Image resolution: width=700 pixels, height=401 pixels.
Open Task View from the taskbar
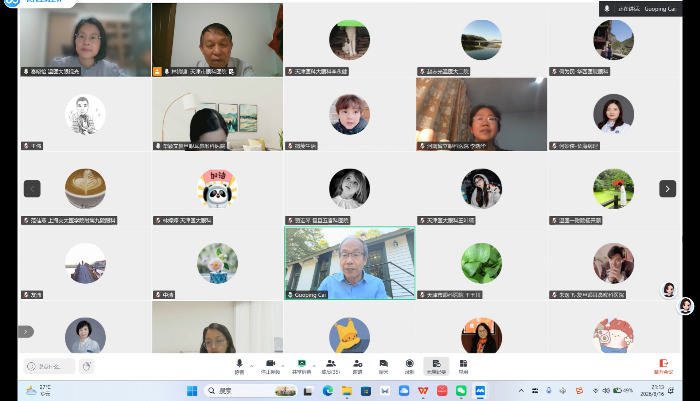click(x=308, y=391)
